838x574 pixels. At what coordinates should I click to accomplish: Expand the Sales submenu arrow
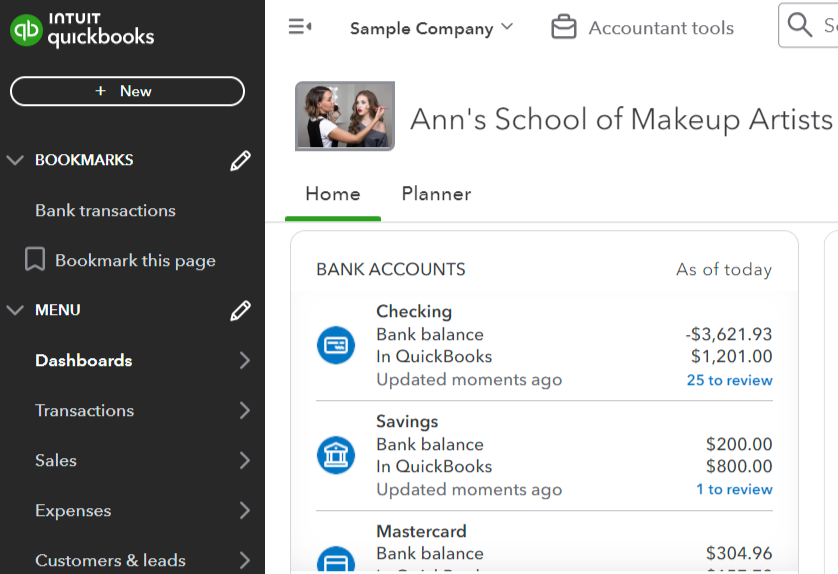click(x=245, y=460)
